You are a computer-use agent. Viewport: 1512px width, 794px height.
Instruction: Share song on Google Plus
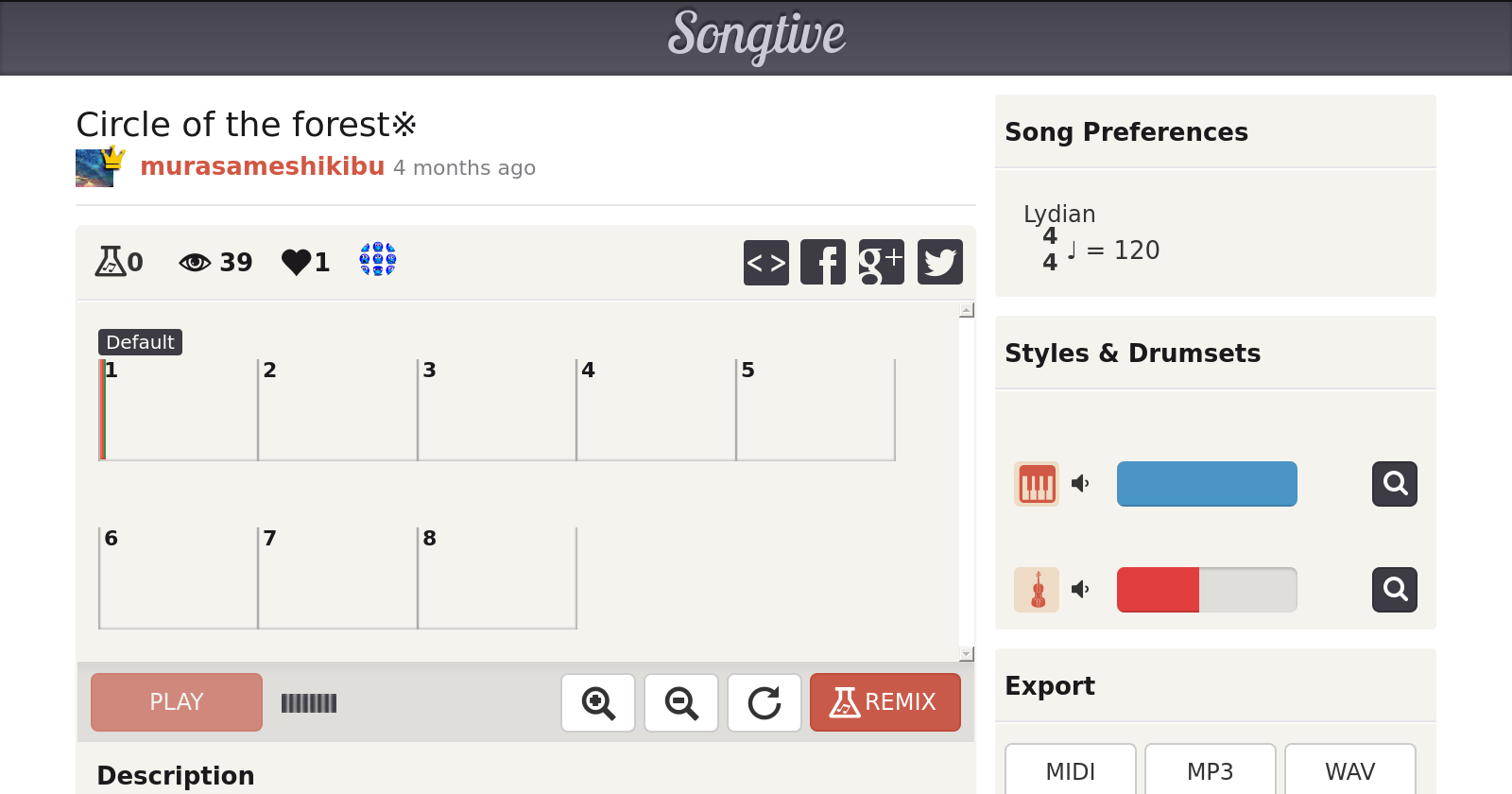click(881, 262)
